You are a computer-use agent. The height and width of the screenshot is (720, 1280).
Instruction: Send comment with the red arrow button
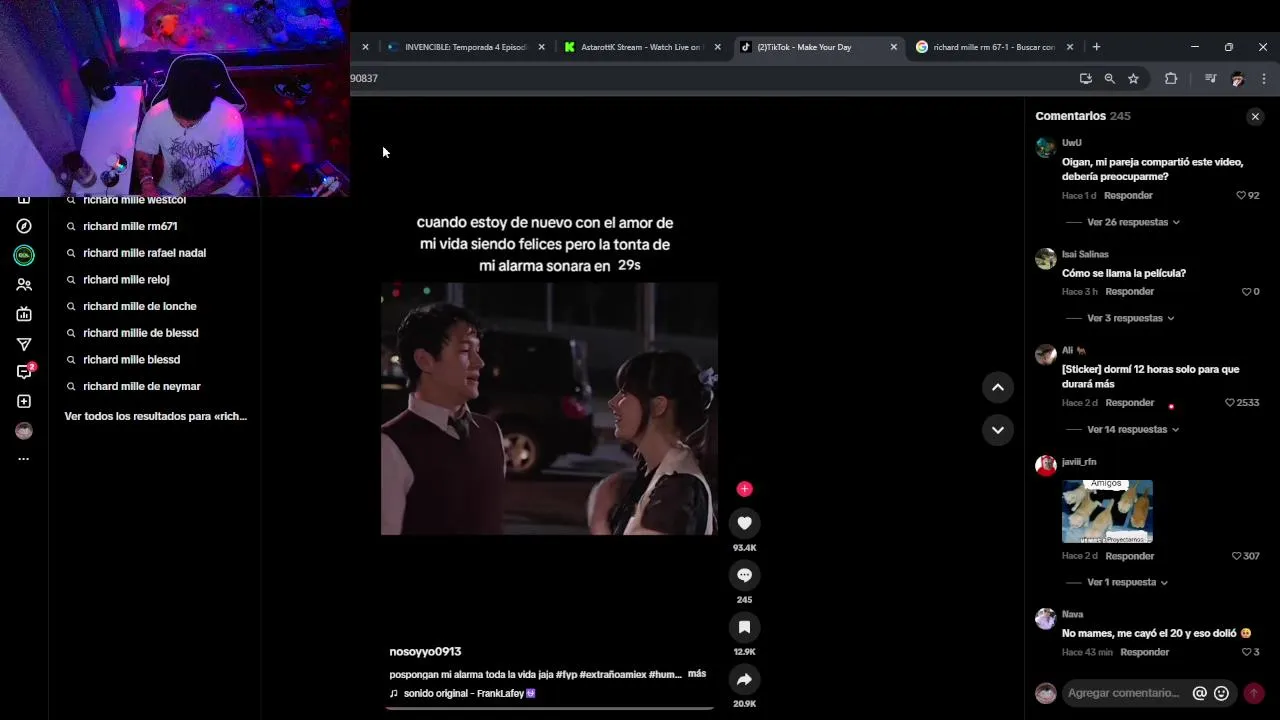[x=1254, y=693]
